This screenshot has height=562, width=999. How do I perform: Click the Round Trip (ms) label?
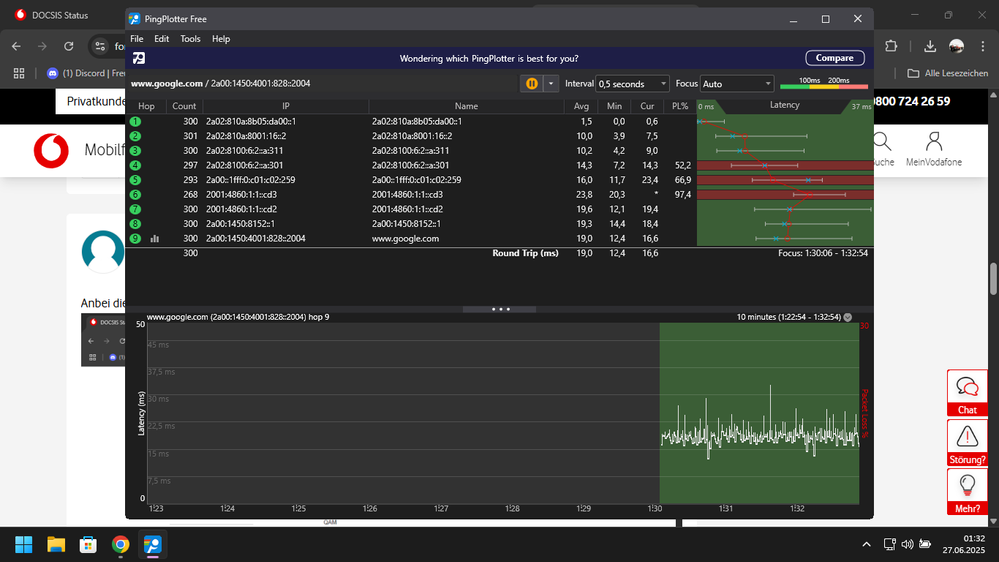click(525, 253)
